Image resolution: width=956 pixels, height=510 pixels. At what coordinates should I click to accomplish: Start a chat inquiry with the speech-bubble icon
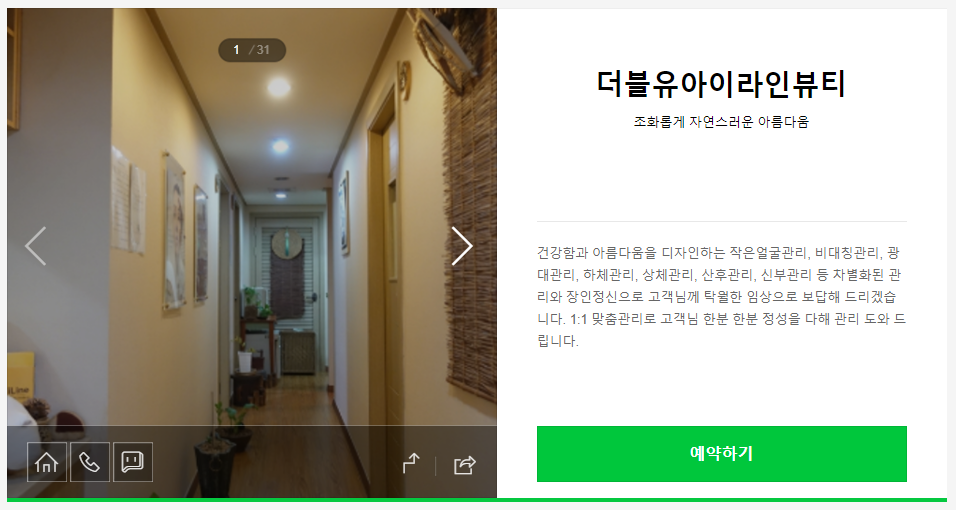point(133,462)
